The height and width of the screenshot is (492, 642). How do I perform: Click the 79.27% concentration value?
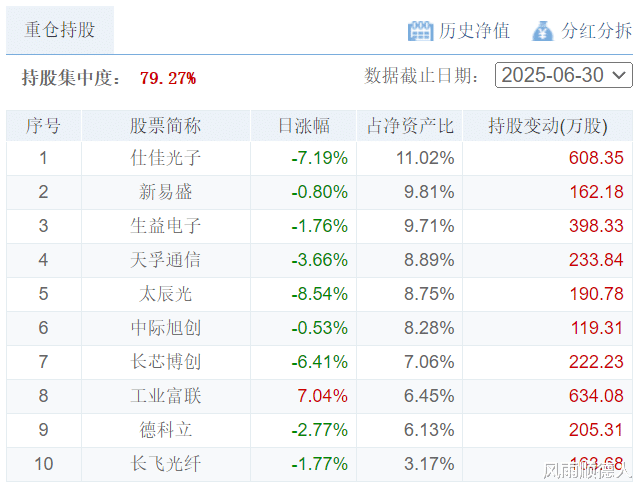(x=168, y=78)
